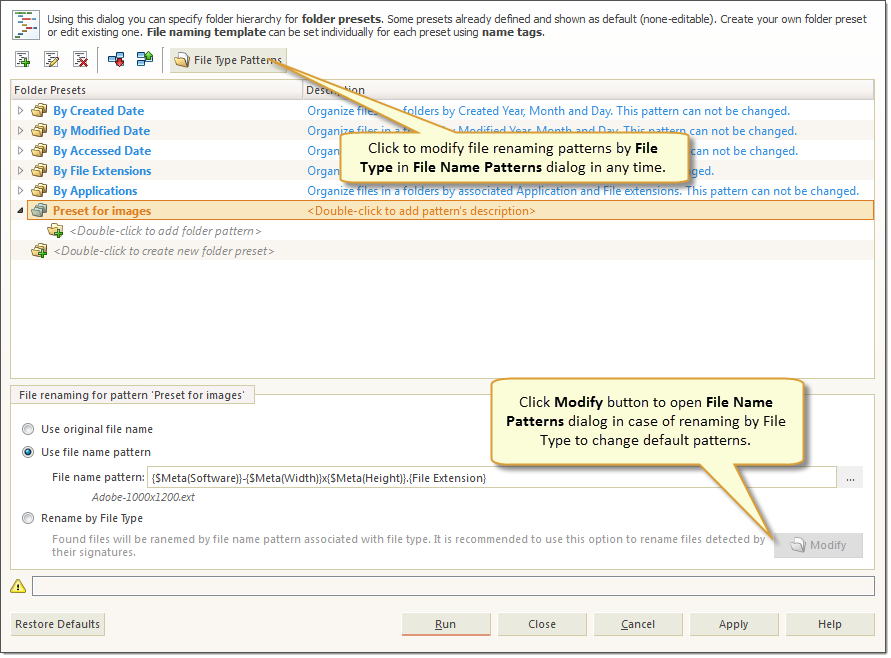The height and width of the screenshot is (658, 891).
Task: Collapse the Preset for images node
Action: pos(20,210)
